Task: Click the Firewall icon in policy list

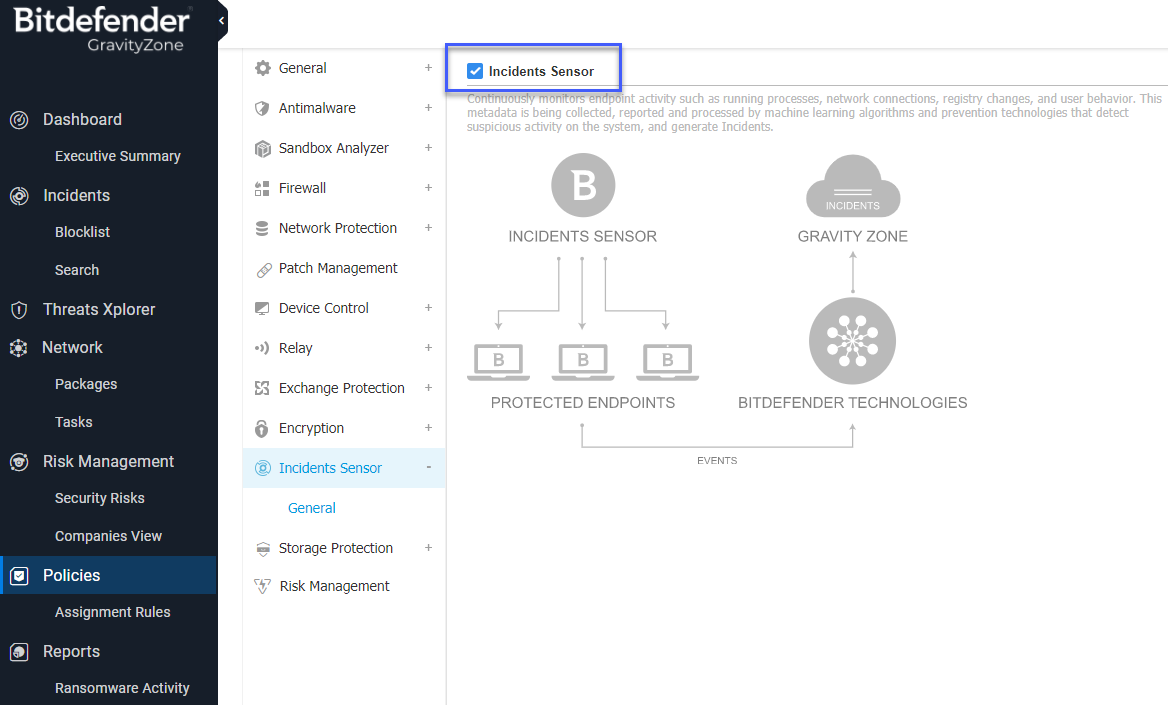Action: [262, 188]
